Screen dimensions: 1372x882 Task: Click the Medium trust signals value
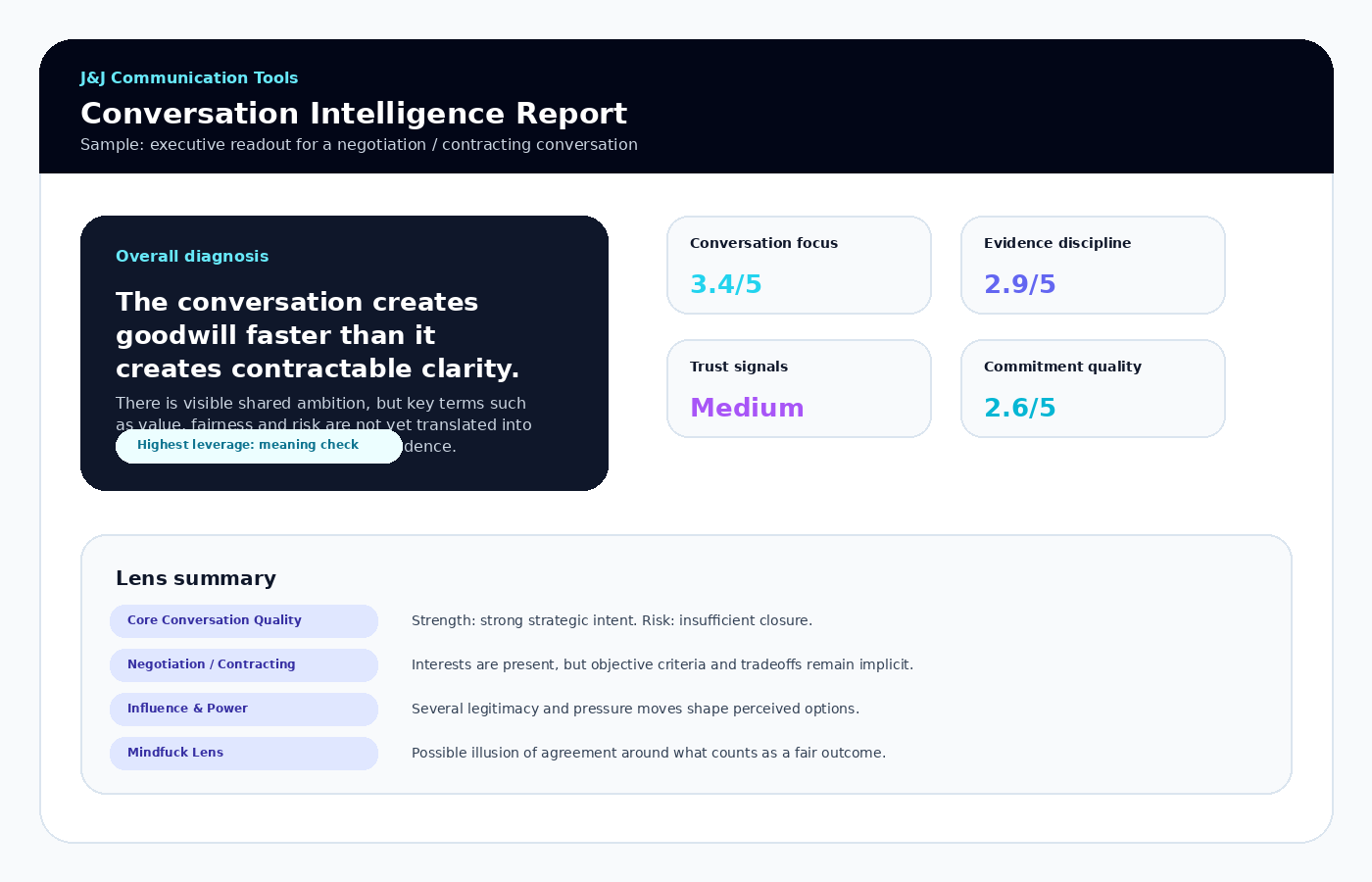click(747, 408)
